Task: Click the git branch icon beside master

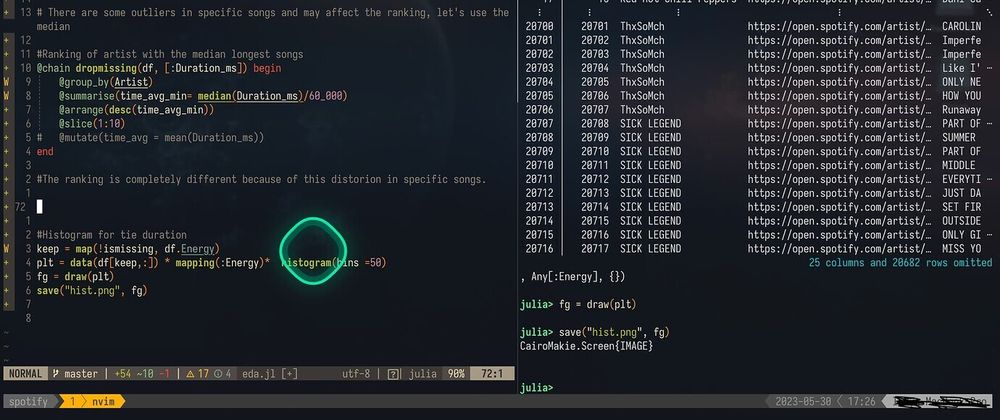Action: [57, 373]
